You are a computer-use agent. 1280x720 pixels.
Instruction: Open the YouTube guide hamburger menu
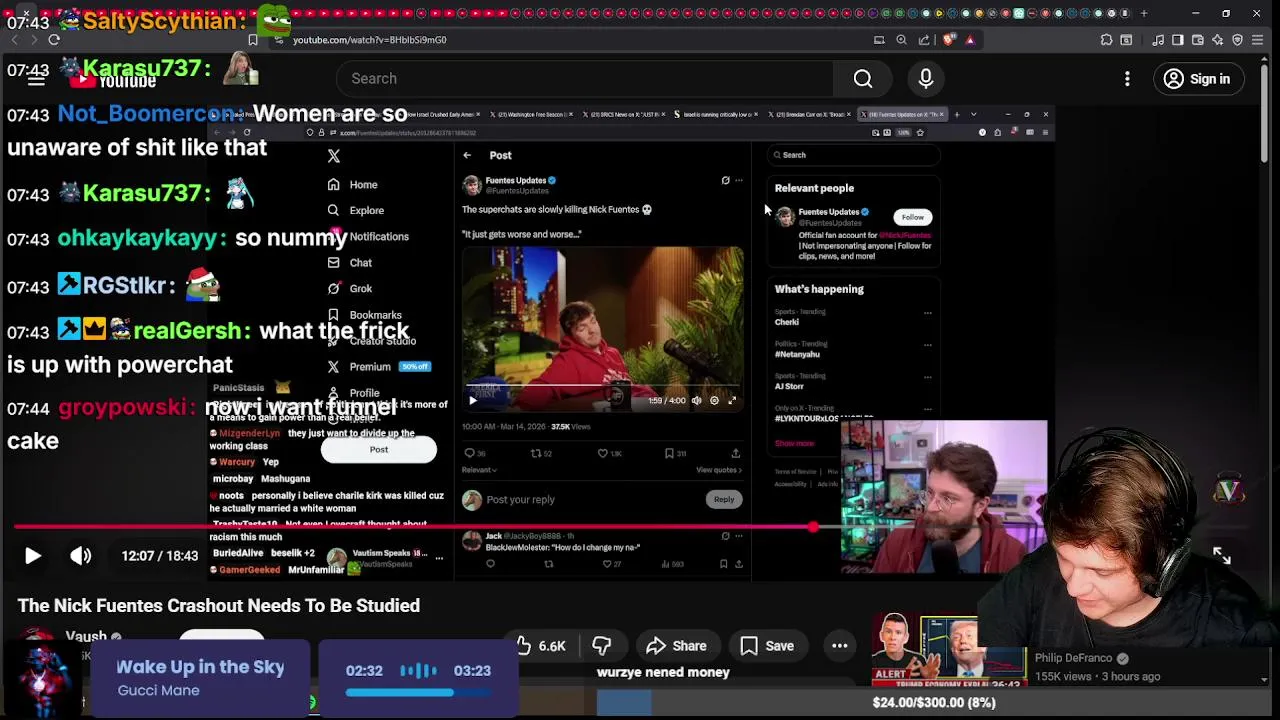point(36,79)
